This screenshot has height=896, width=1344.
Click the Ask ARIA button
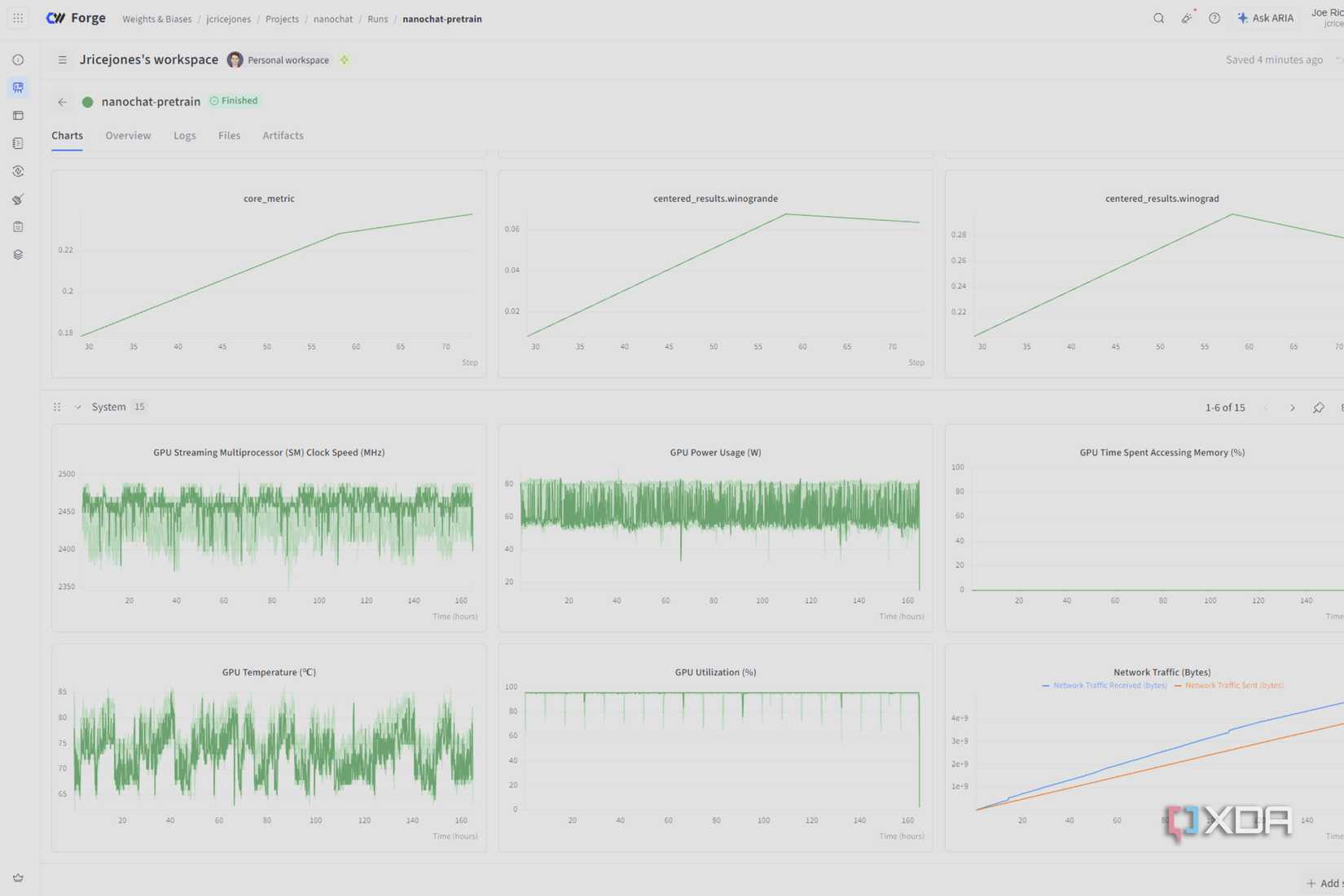1265,18
